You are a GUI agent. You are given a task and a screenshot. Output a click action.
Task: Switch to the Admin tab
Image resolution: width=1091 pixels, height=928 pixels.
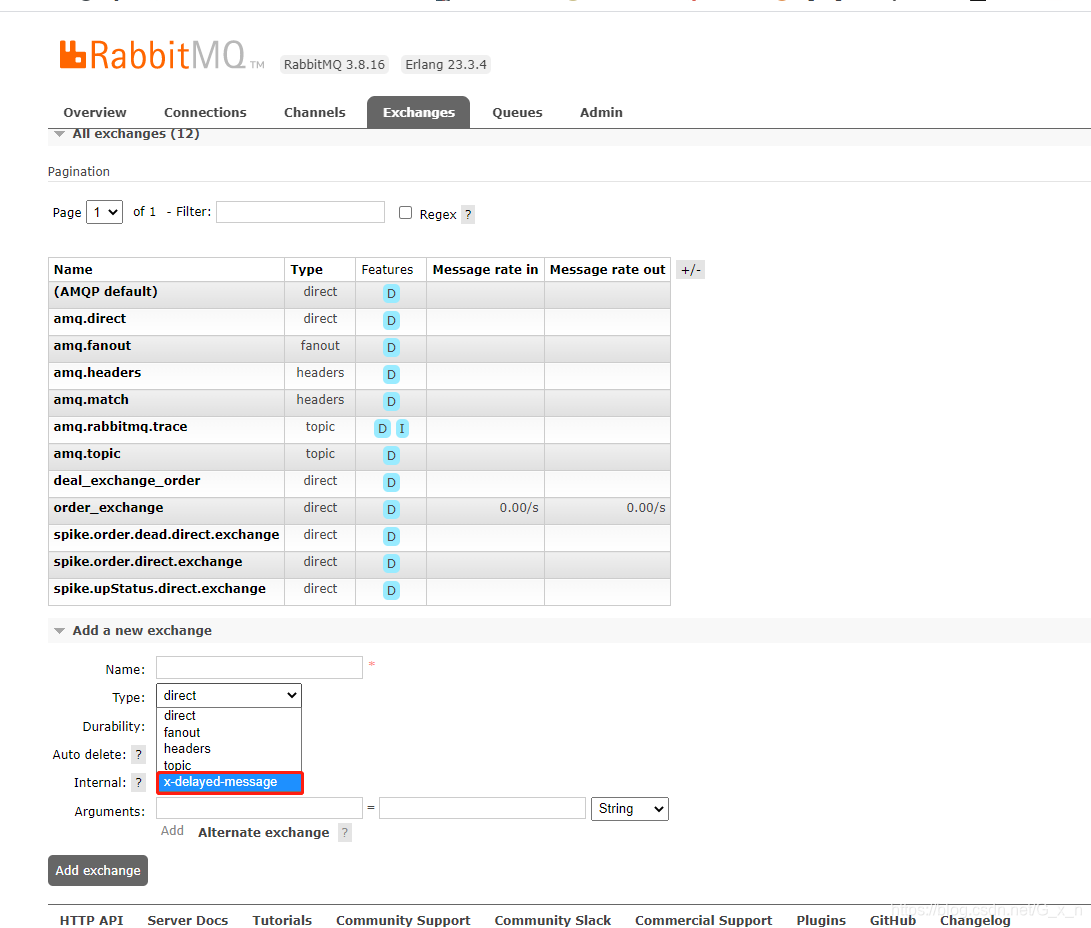(601, 113)
